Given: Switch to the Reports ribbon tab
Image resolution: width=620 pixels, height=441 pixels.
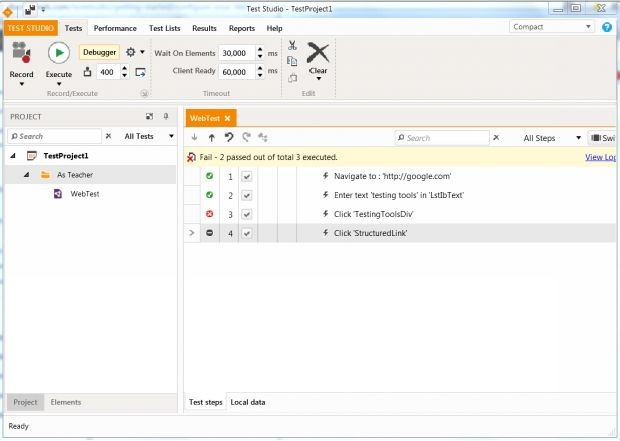Looking at the screenshot, I should click(242, 28).
